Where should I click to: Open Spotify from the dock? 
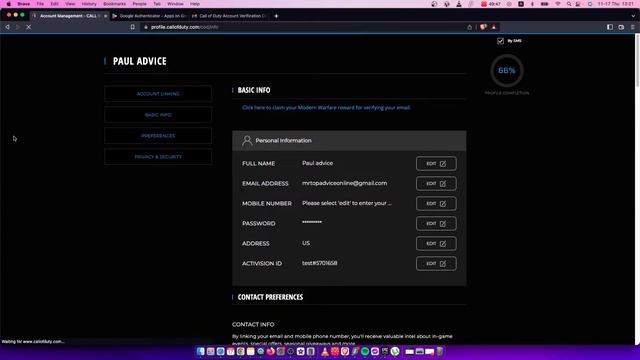(x=365, y=351)
